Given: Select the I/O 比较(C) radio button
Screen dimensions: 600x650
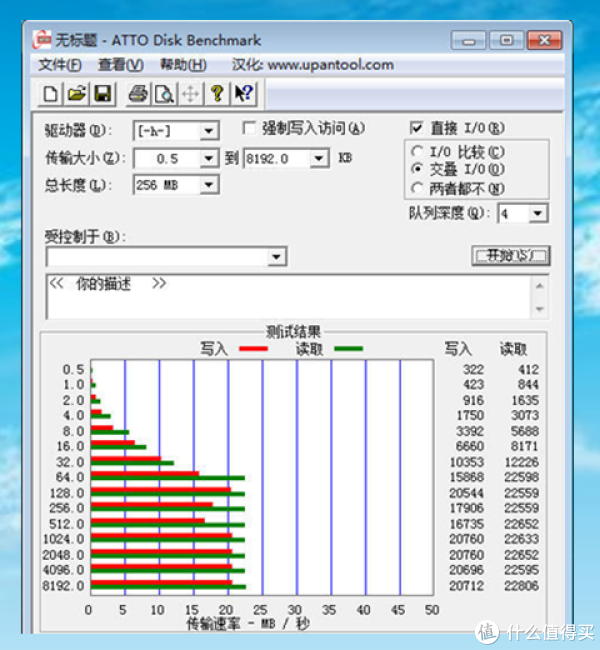Looking at the screenshot, I should point(417,152).
